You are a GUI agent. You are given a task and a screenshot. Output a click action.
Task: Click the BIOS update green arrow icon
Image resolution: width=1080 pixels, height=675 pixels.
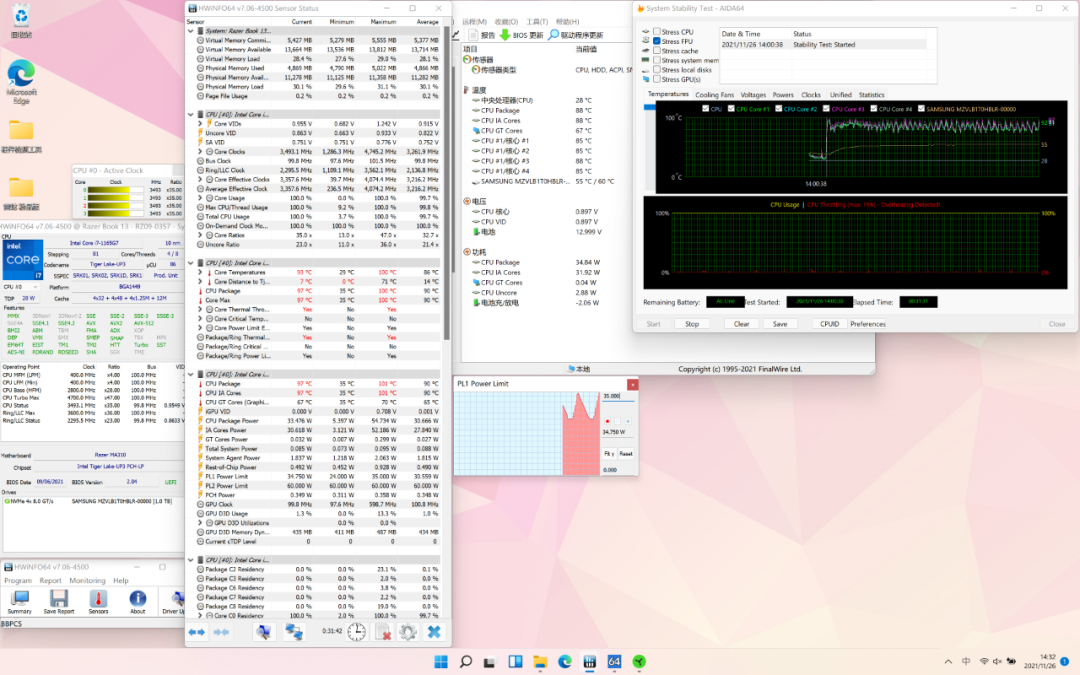point(505,35)
